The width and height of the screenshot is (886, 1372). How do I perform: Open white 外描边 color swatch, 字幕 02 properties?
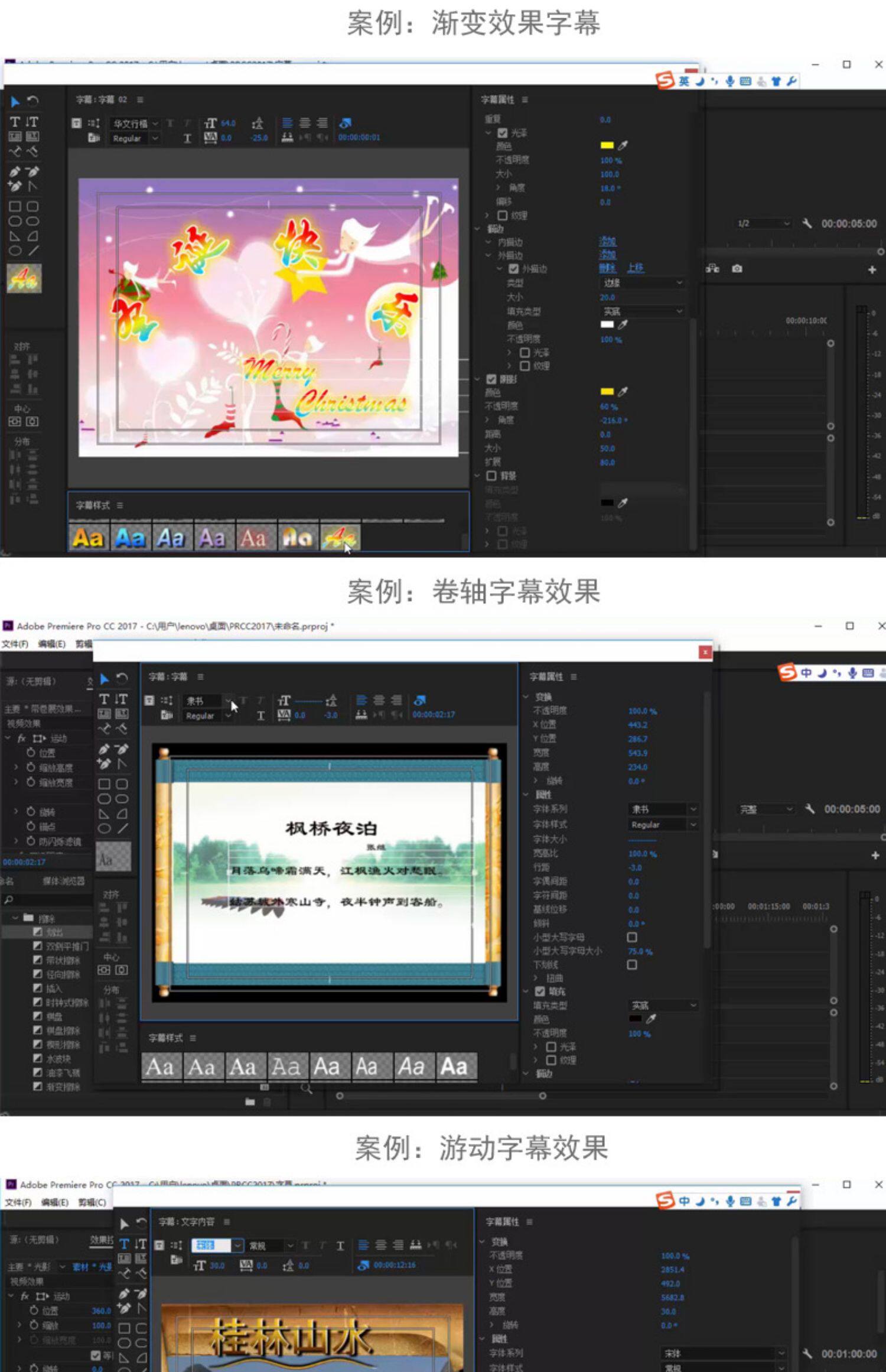[607, 324]
